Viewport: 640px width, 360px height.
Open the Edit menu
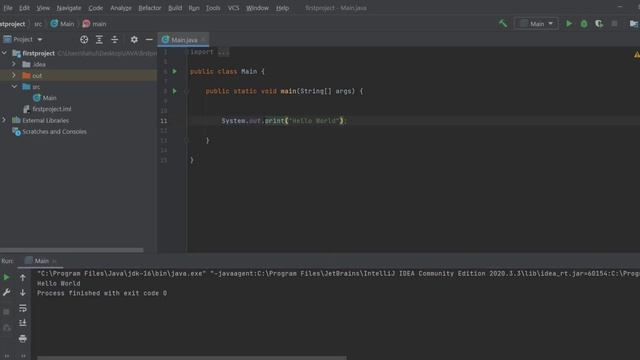[24, 8]
